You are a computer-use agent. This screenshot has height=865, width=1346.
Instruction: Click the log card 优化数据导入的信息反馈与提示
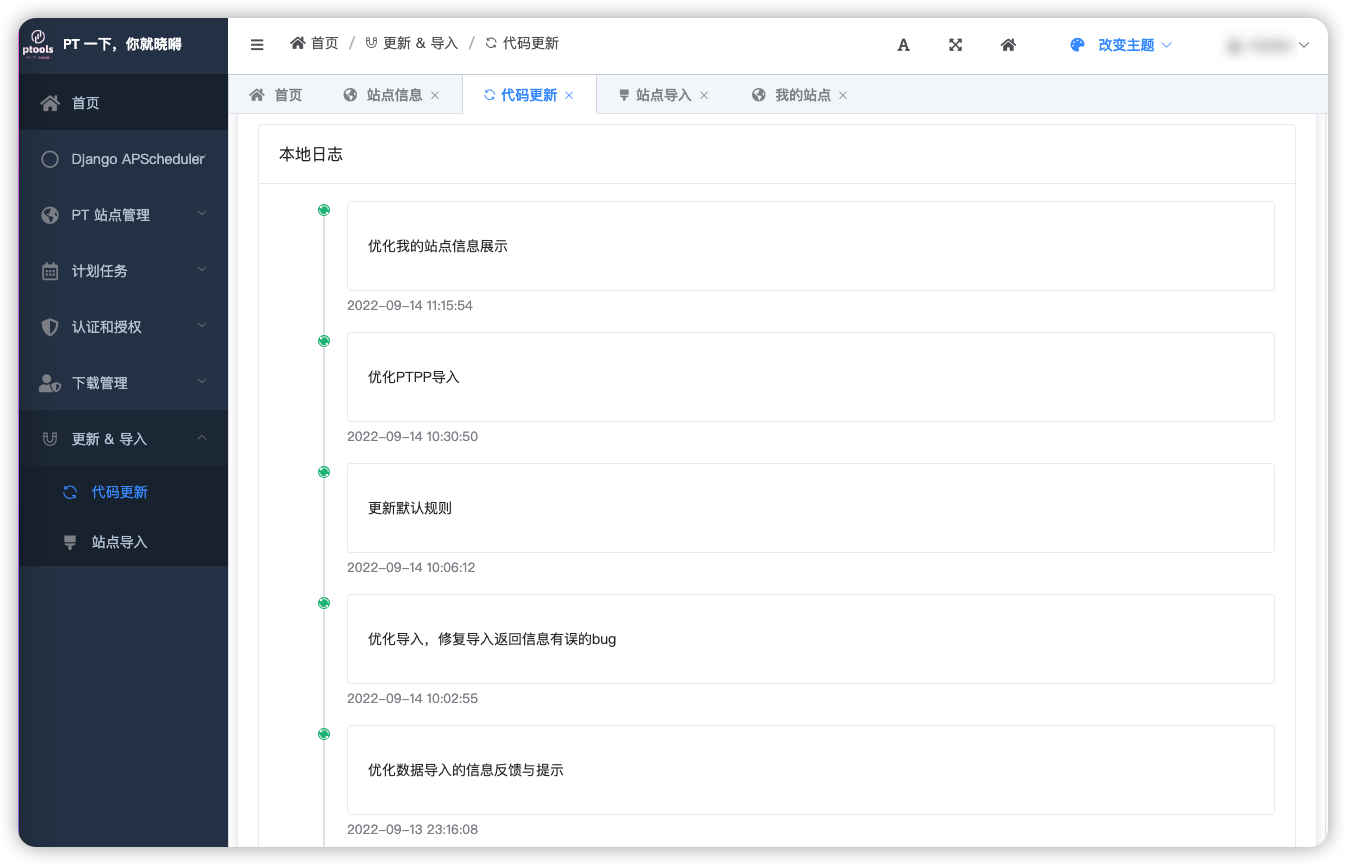click(x=810, y=770)
